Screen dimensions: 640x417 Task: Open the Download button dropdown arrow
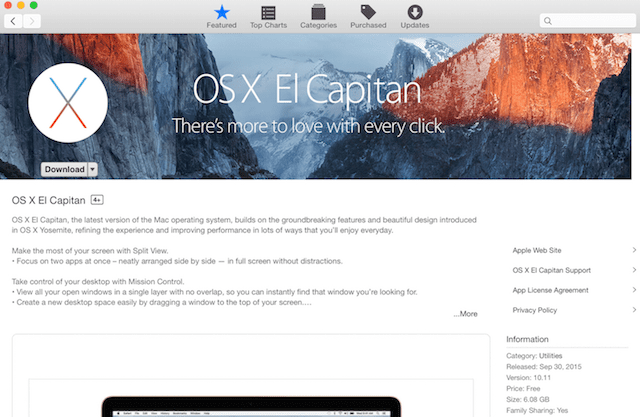click(93, 170)
